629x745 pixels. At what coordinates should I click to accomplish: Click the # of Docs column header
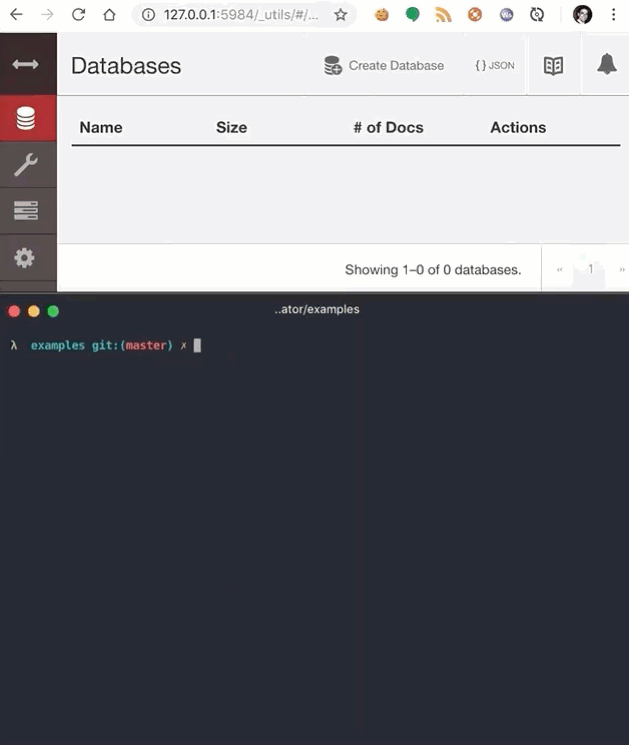(388, 127)
